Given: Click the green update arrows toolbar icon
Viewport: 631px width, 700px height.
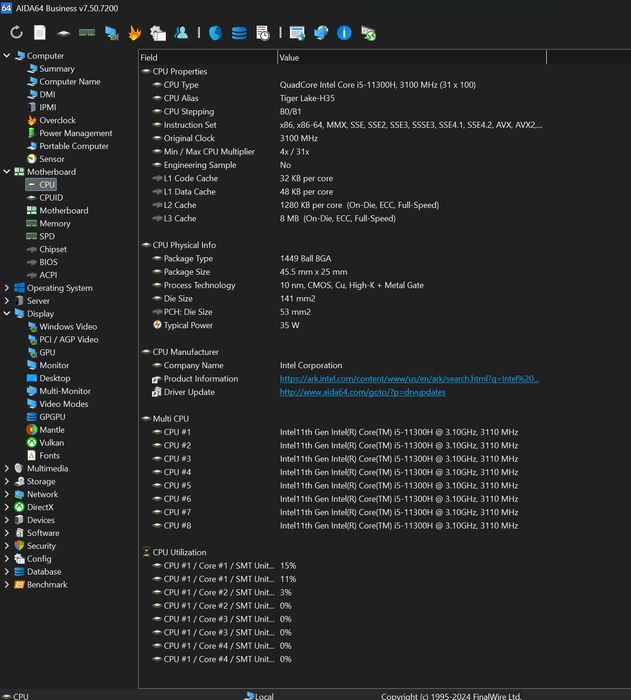Looking at the screenshot, I should tap(368, 33).
